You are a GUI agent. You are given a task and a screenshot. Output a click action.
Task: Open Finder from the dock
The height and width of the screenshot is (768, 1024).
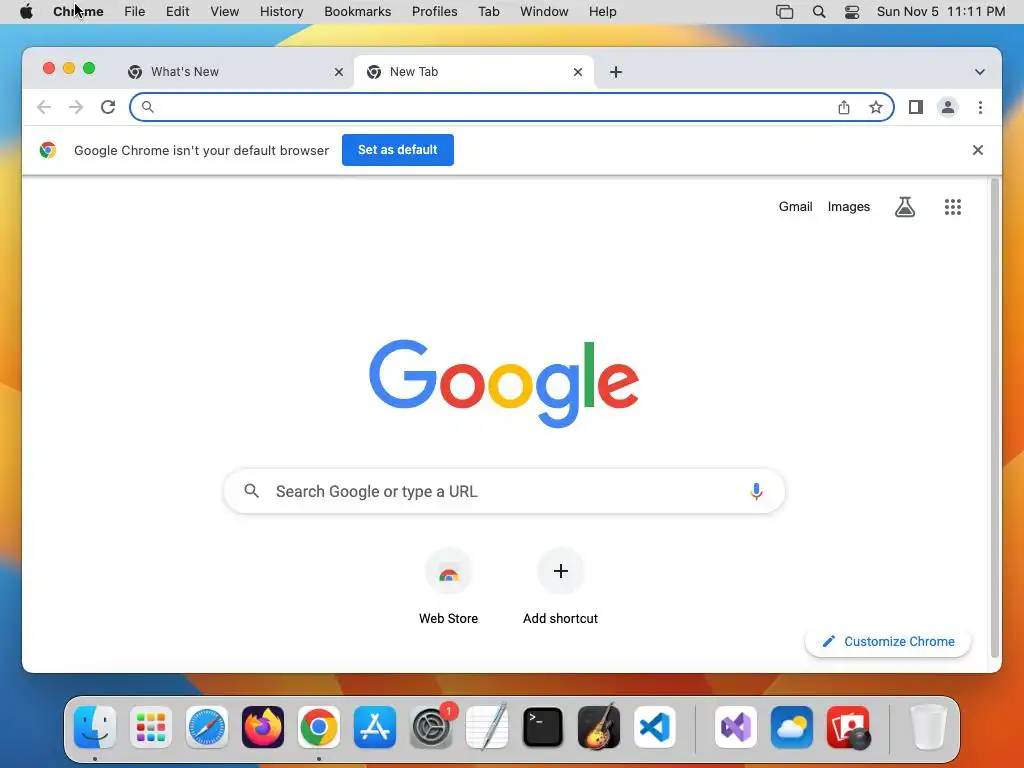pyautogui.click(x=95, y=727)
